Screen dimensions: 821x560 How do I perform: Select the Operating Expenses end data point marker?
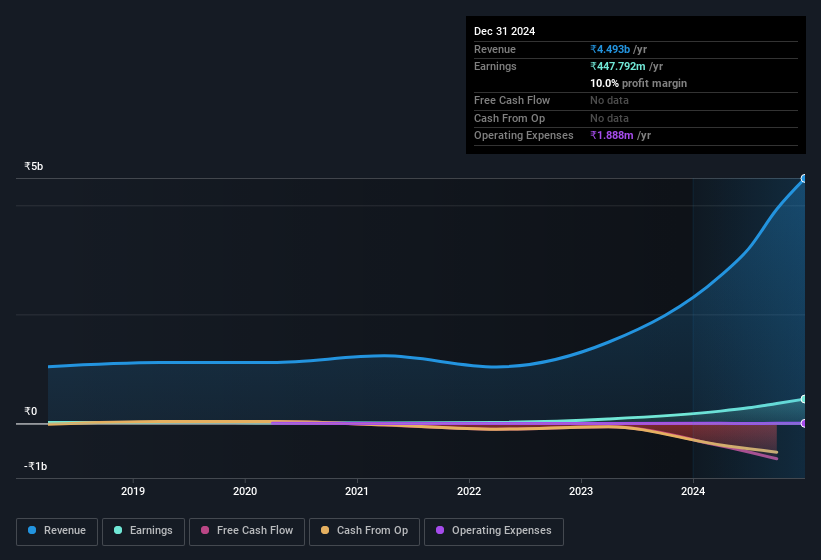(x=804, y=423)
